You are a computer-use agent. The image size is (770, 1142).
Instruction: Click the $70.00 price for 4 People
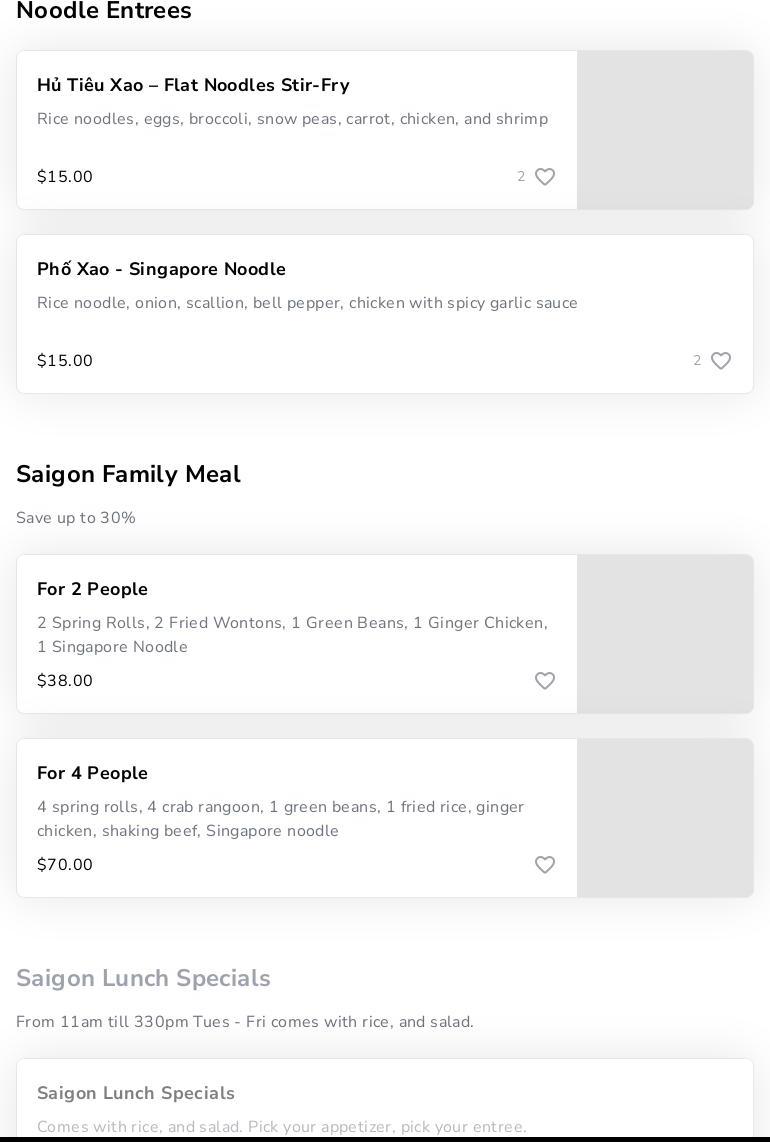point(65,865)
